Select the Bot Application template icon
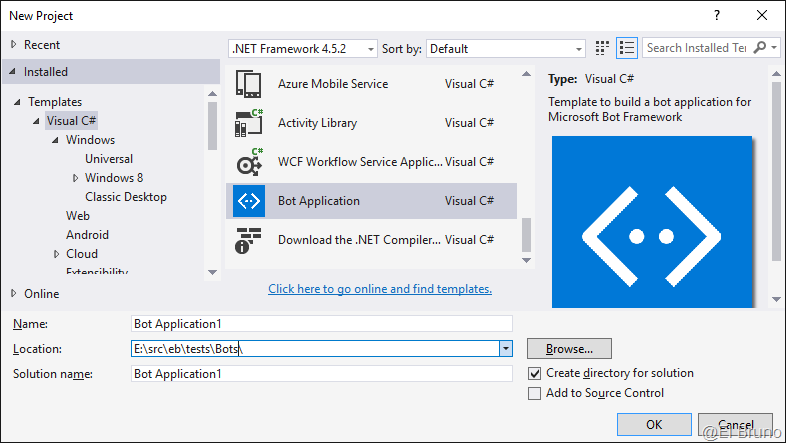The height and width of the screenshot is (443, 786). pos(247,201)
